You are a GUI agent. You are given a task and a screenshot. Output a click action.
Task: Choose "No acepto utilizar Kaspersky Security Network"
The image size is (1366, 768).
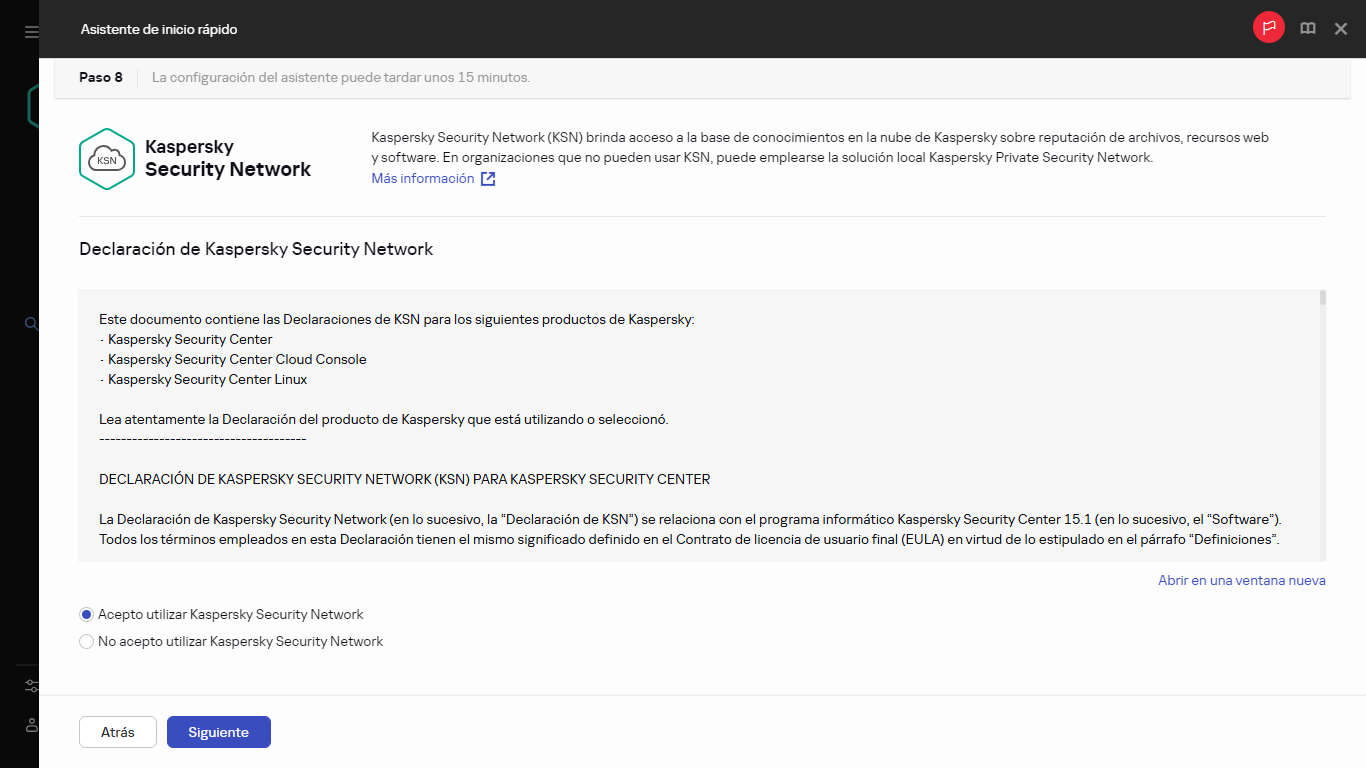point(86,641)
